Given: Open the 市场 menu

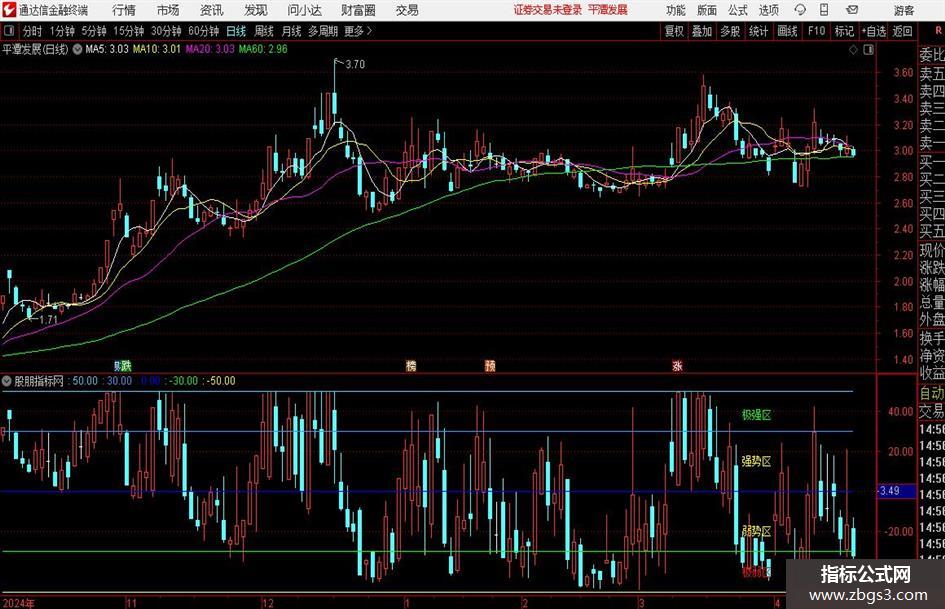Looking at the screenshot, I should tap(168, 10).
